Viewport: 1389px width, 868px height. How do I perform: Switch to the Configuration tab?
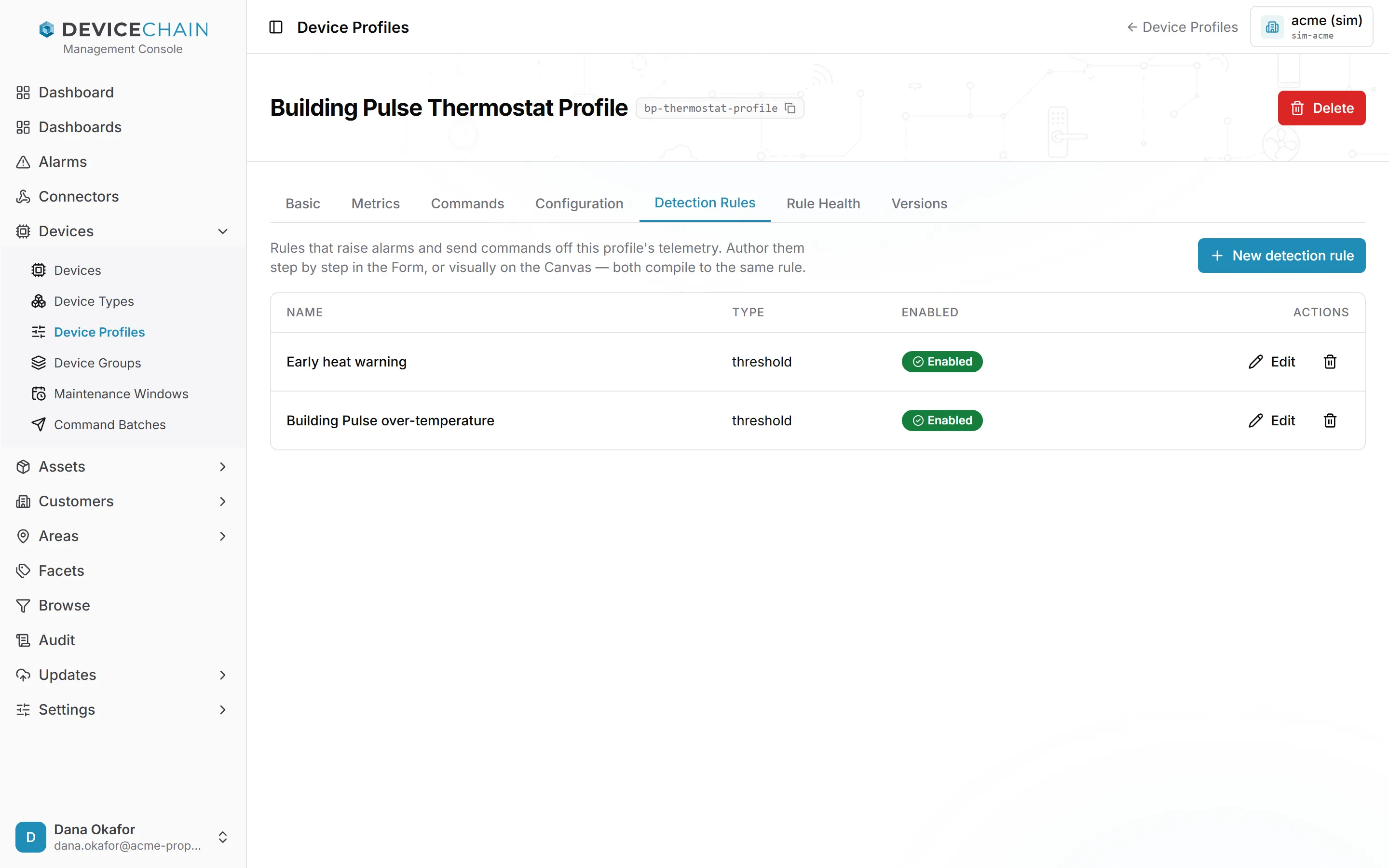579,203
